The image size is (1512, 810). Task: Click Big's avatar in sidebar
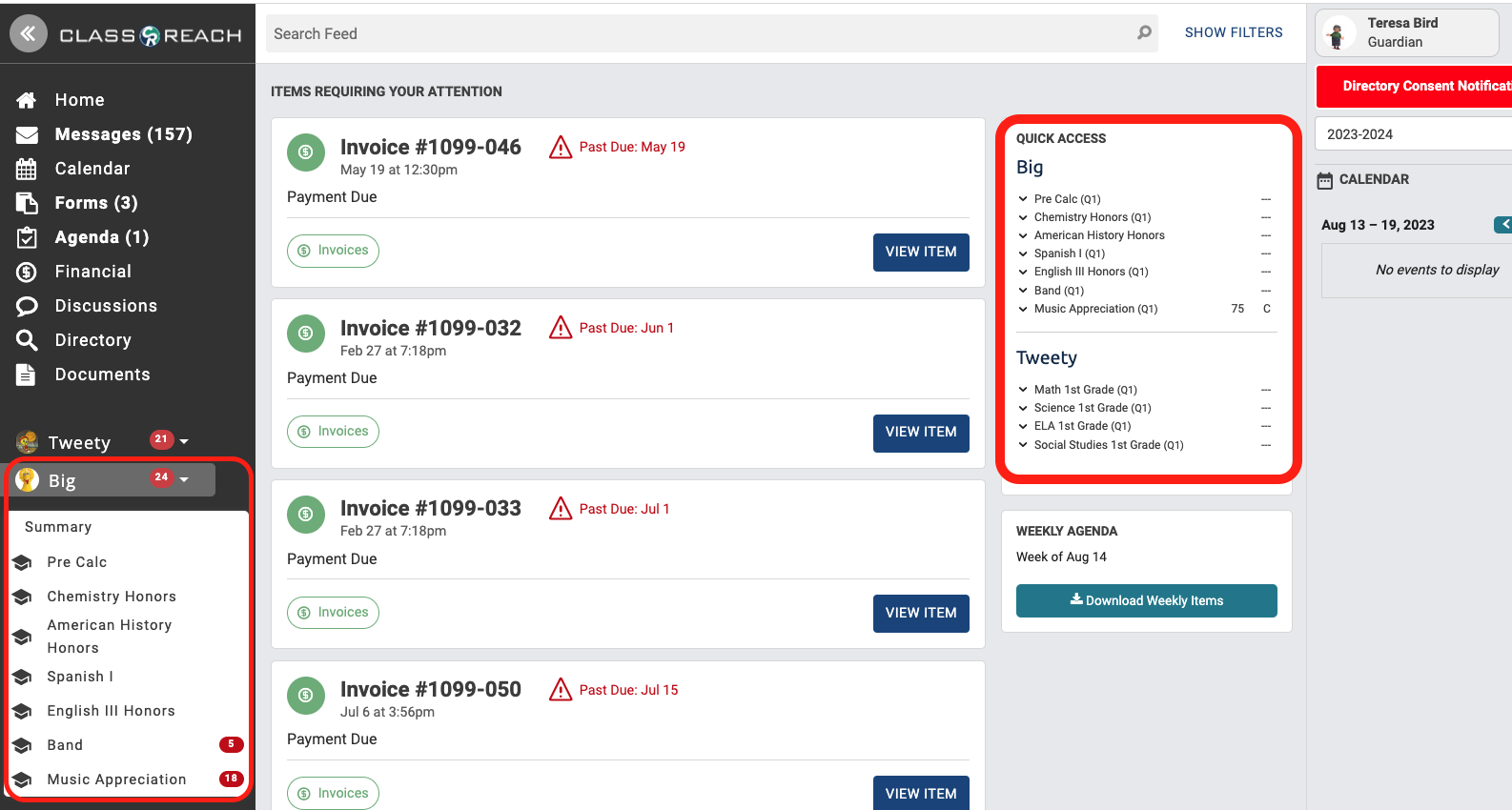tap(28, 479)
